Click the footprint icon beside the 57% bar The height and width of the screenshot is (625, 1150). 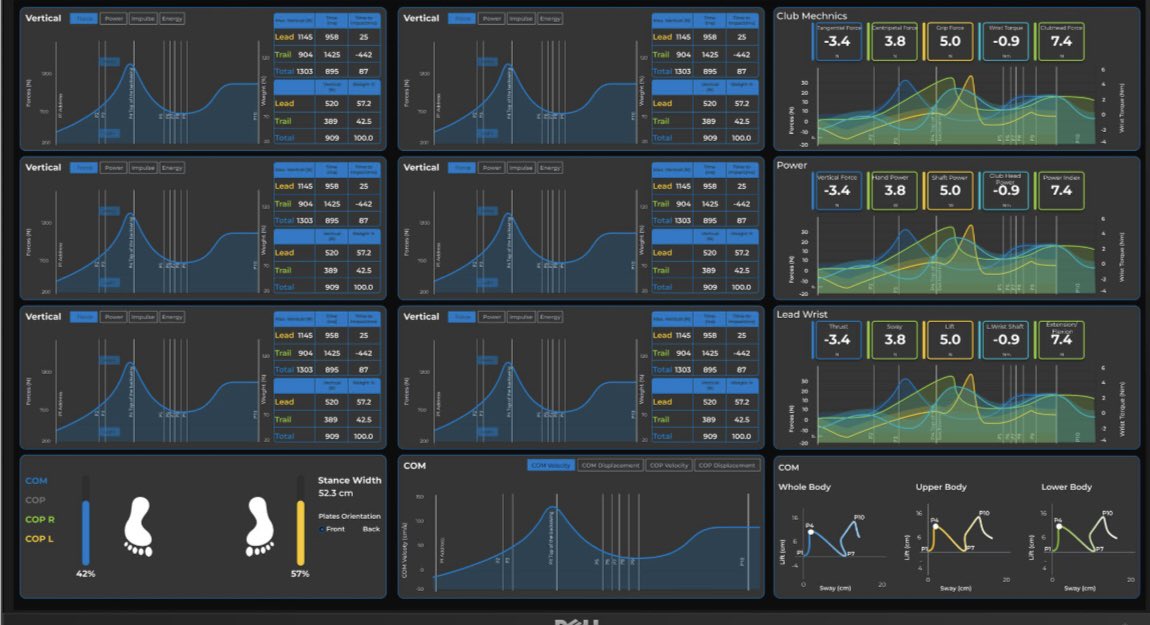[260, 527]
